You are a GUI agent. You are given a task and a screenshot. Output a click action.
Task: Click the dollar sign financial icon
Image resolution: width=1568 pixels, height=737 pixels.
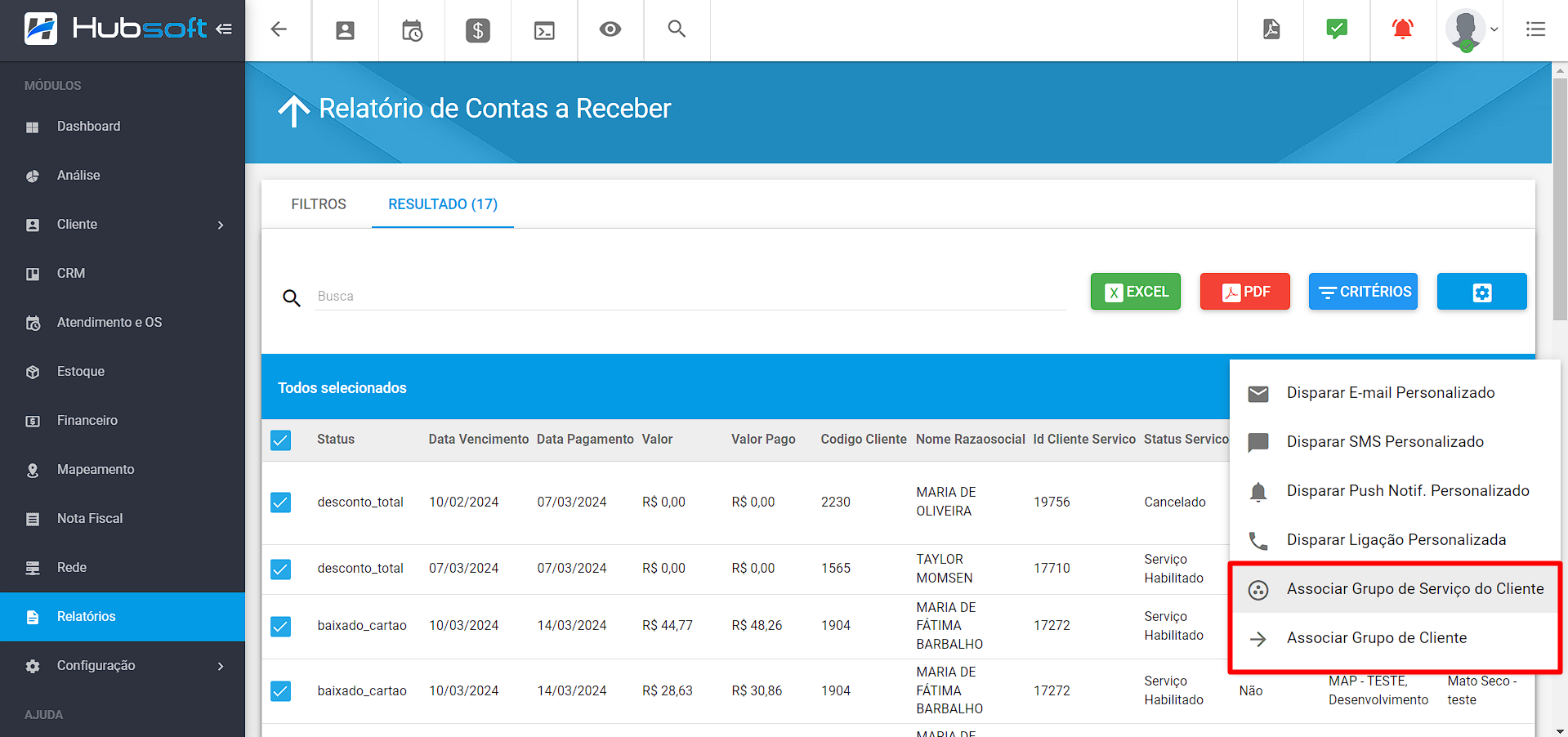tap(478, 30)
